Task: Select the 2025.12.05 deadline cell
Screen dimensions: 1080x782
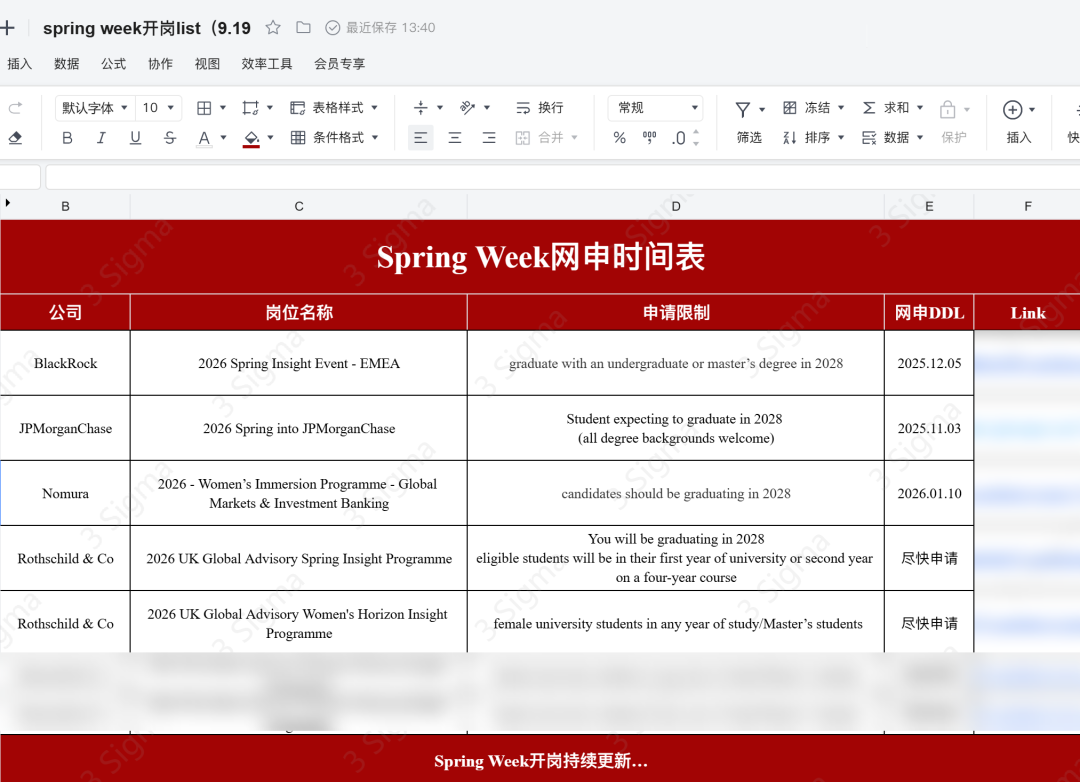Action: (x=929, y=363)
